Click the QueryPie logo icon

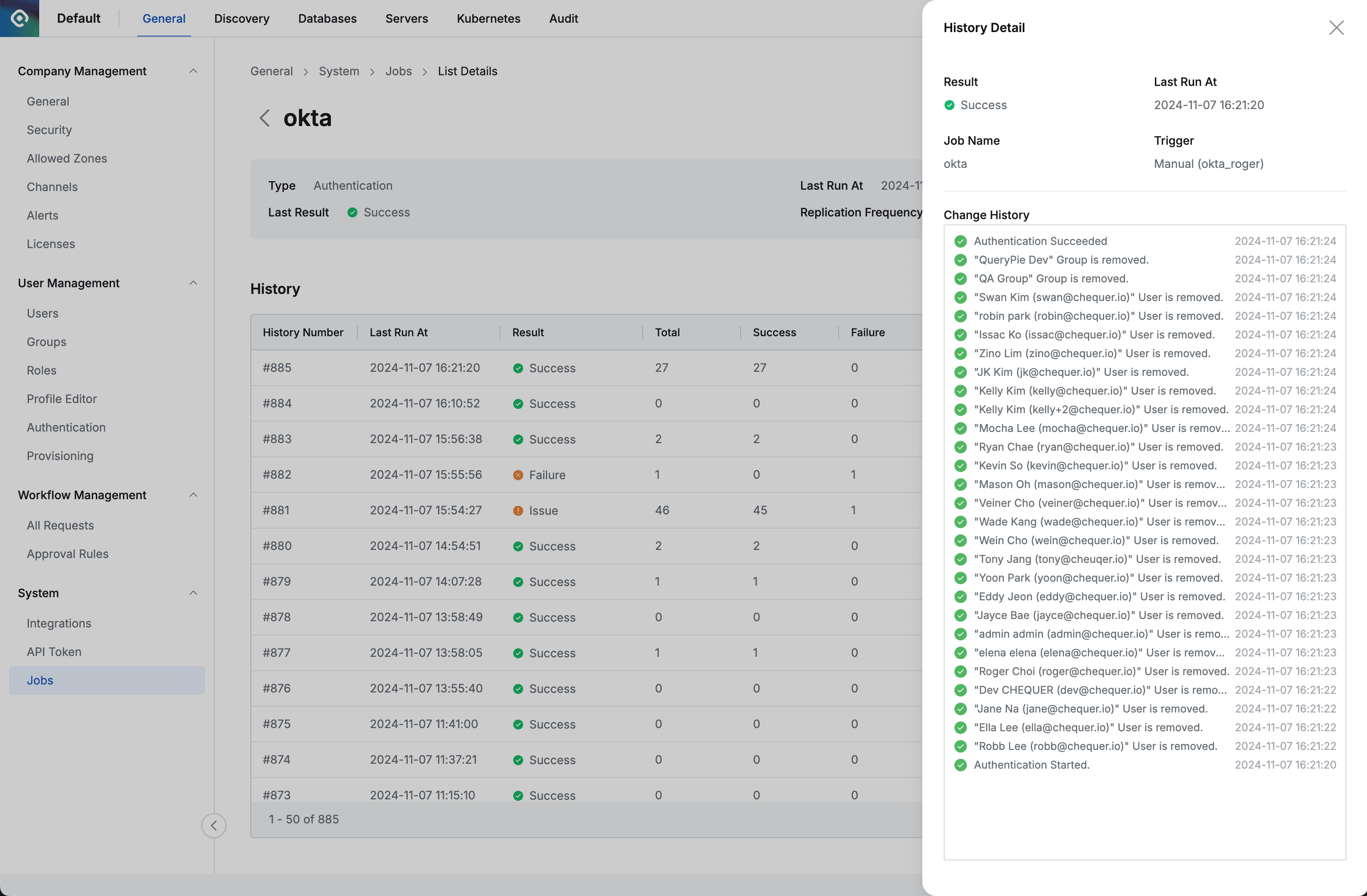tap(20, 18)
